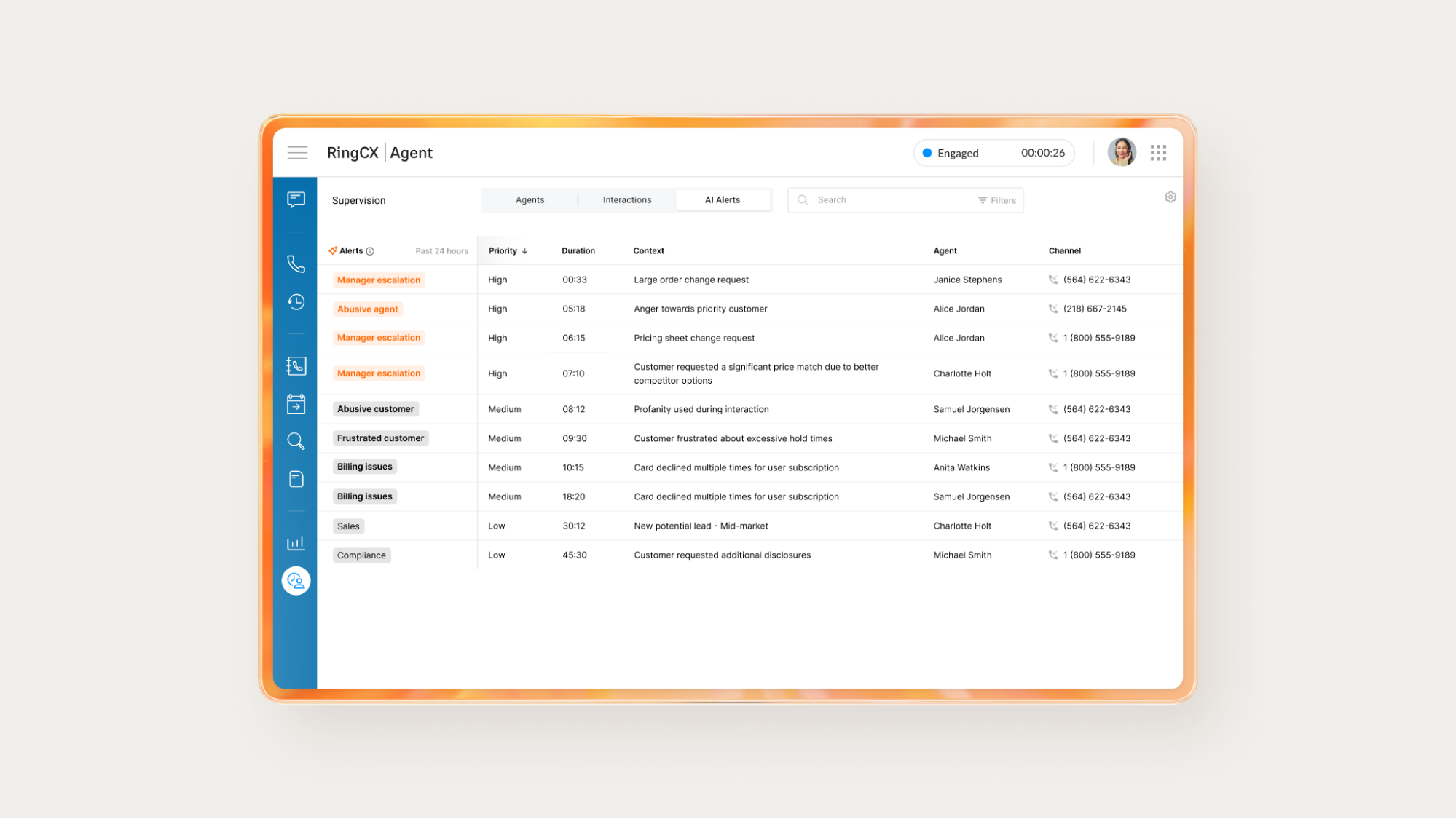Select the AI supervision sidebar icon
The height and width of the screenshot is (819, 1456).
pos(296,580)
